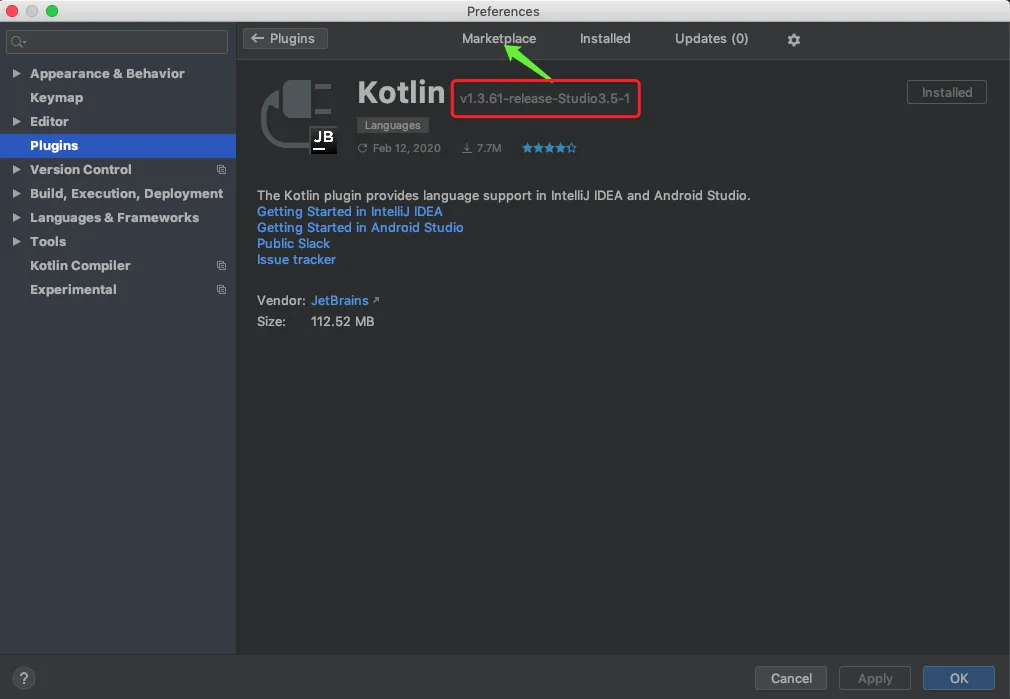Click the project-level icon beside Version Control
Viewport: 1010px width, 699px height.
coord(222,169)
